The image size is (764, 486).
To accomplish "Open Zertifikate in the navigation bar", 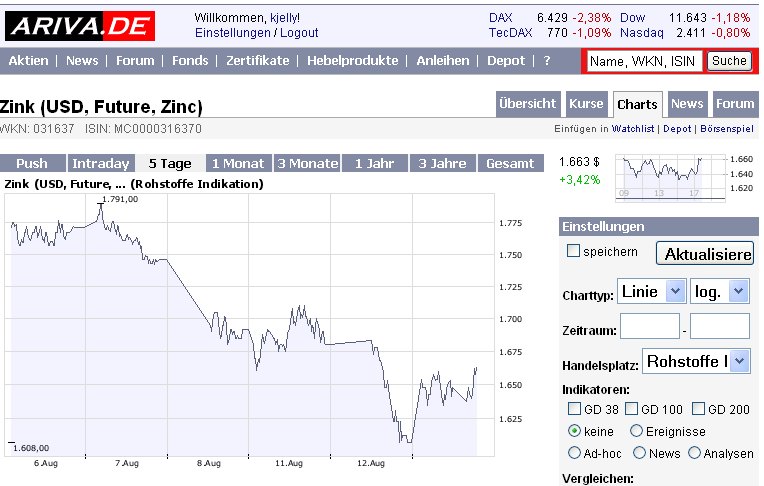I will [258, 61].
